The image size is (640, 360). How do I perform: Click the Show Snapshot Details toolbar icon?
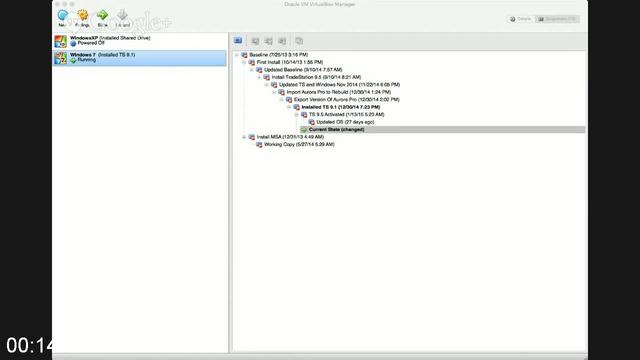tap(282, 41)
